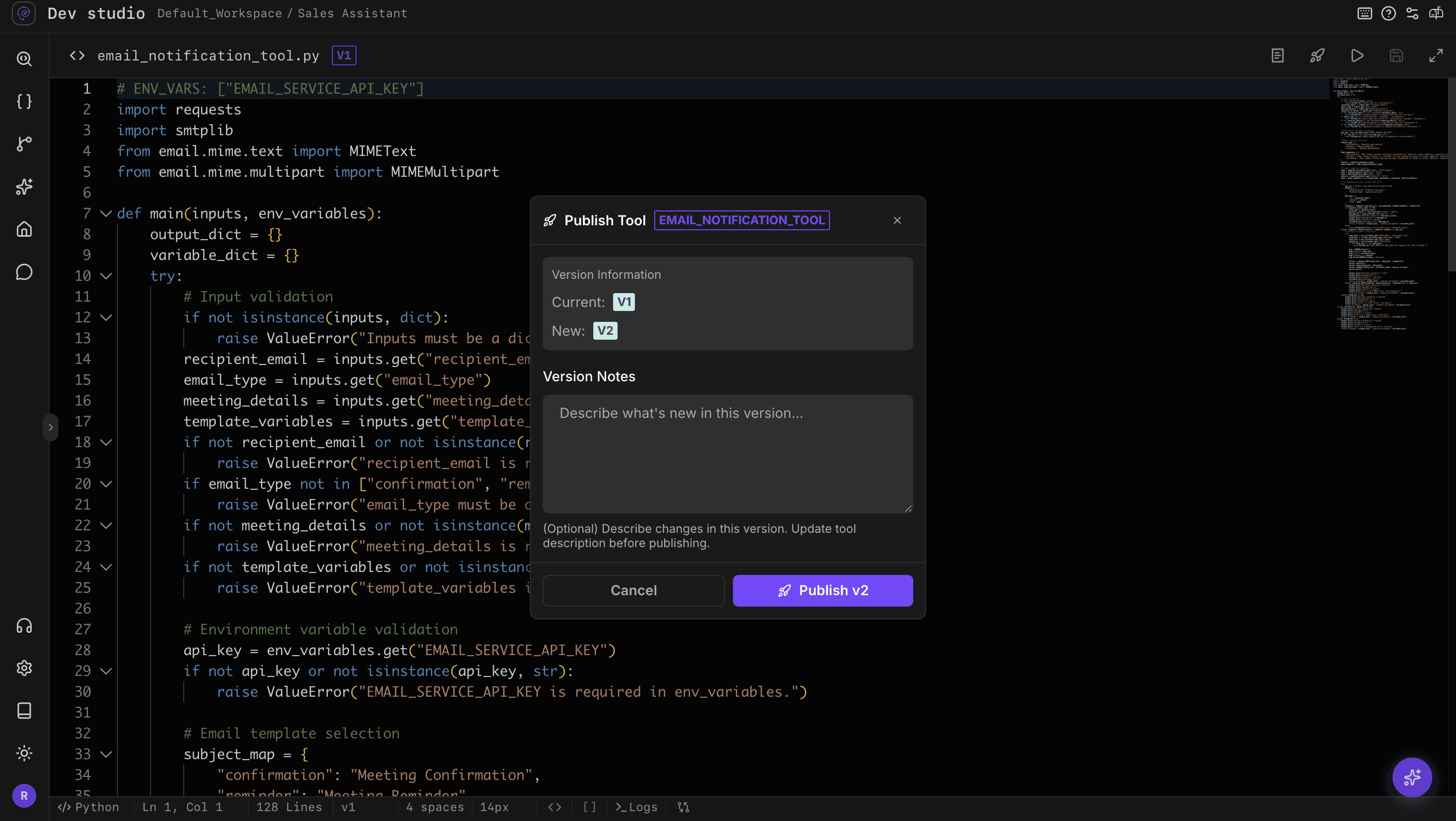
Task: Open the AI sparkles sidebar panel
Action: point(24,187)
